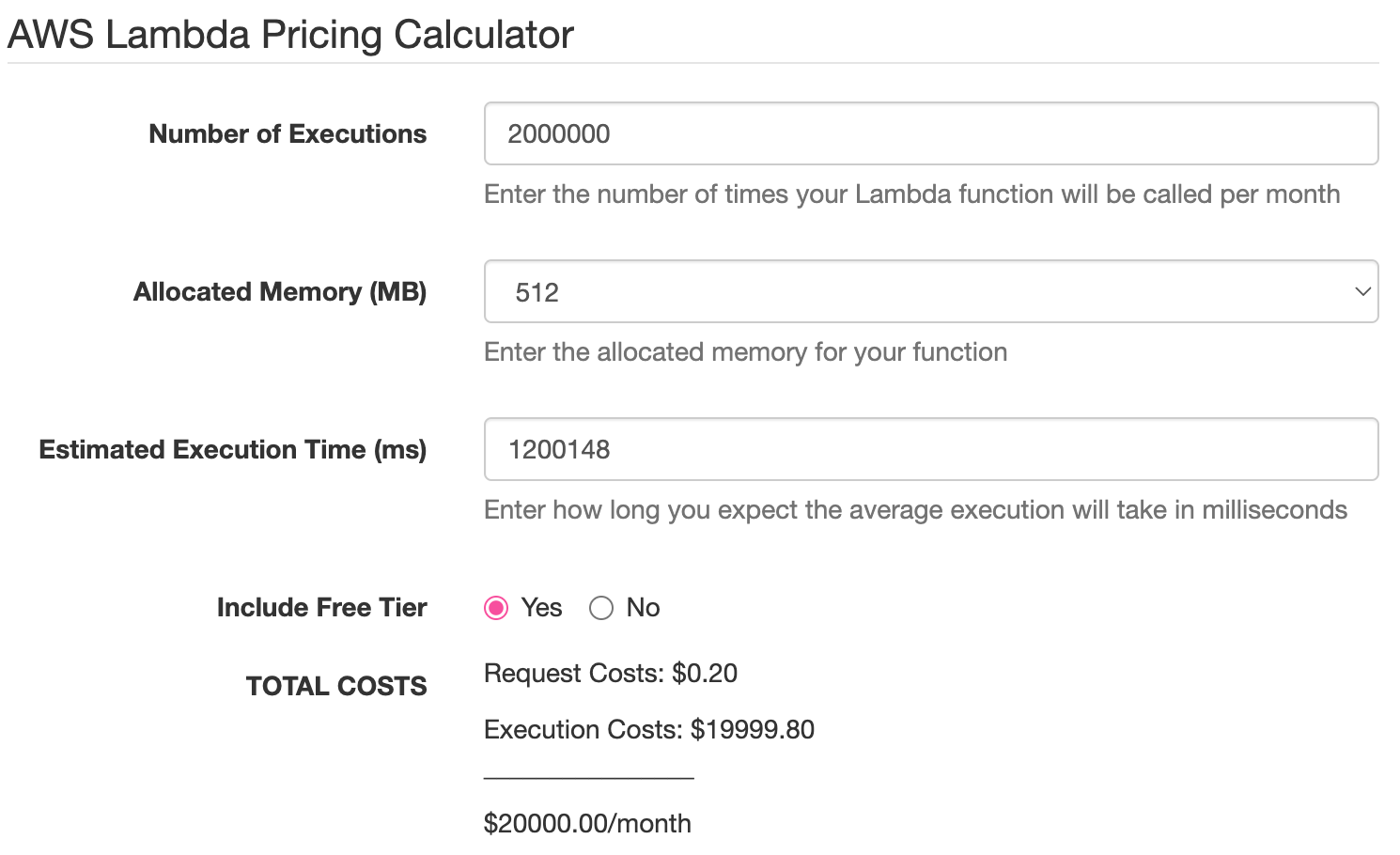
Task: Click the Execution Costs $19999.80 text
Action: [x=649, y=730]
